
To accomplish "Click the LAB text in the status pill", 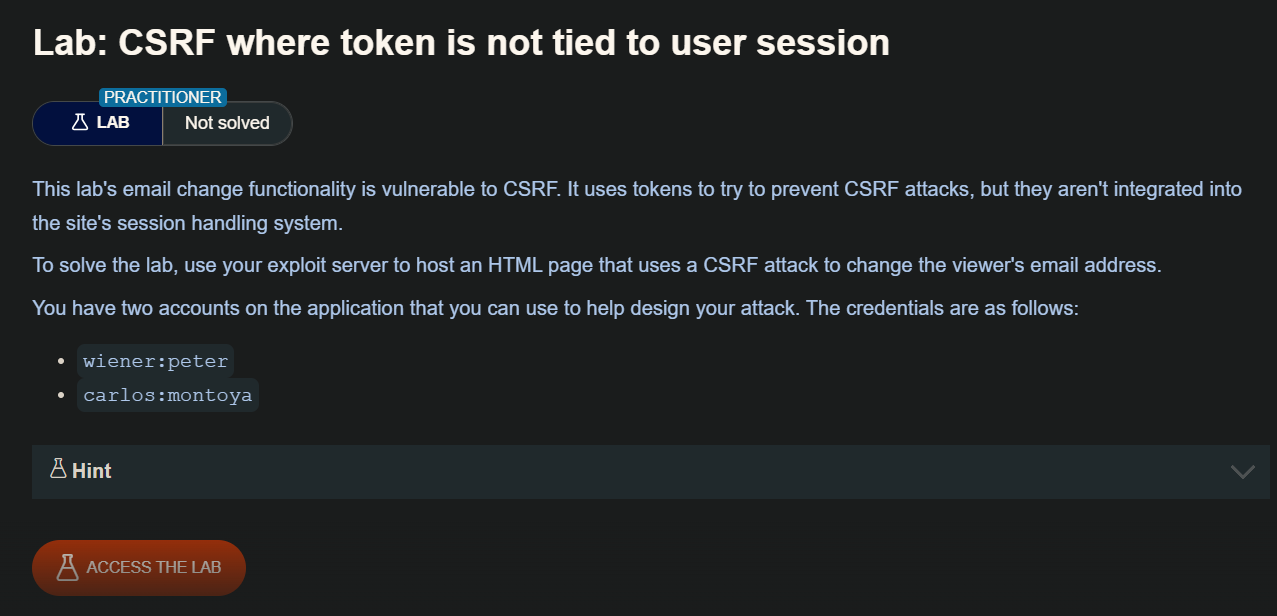I will 113,123.
